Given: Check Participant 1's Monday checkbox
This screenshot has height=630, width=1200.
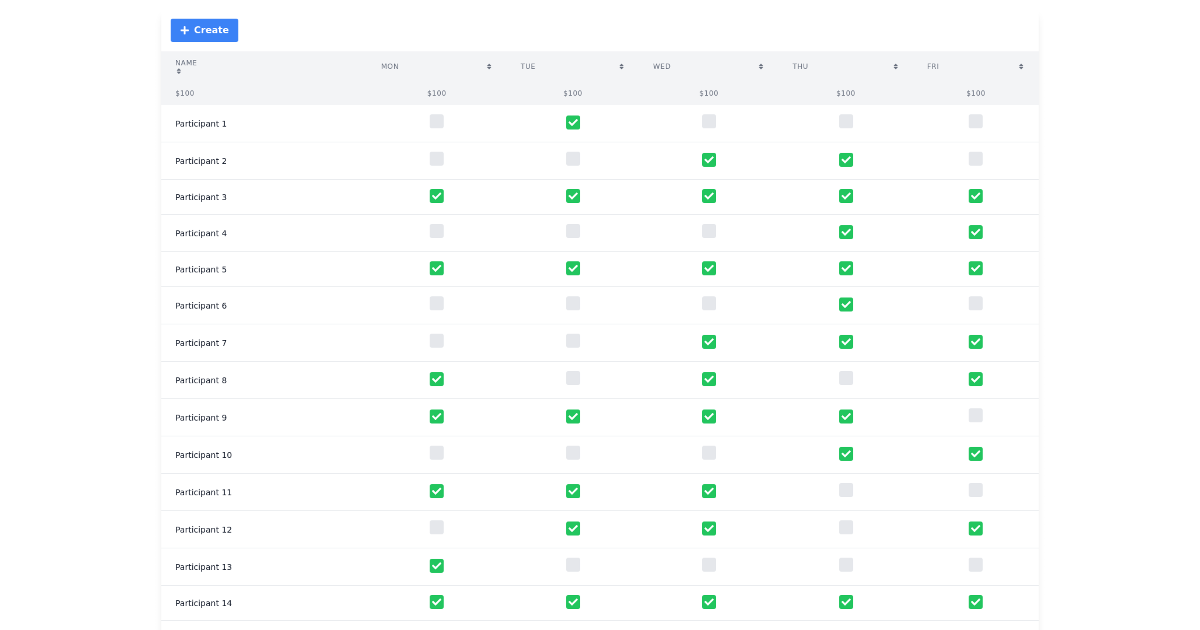Looking at the screenshot, I should [x=436, y=121].
